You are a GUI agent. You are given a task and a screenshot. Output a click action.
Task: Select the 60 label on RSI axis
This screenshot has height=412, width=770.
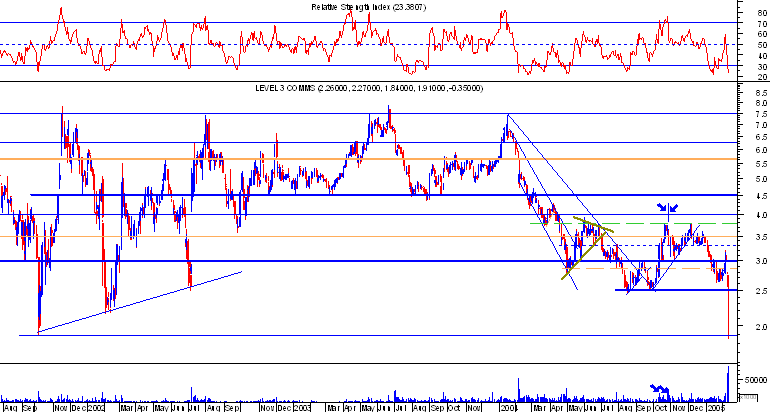[762, 34]
